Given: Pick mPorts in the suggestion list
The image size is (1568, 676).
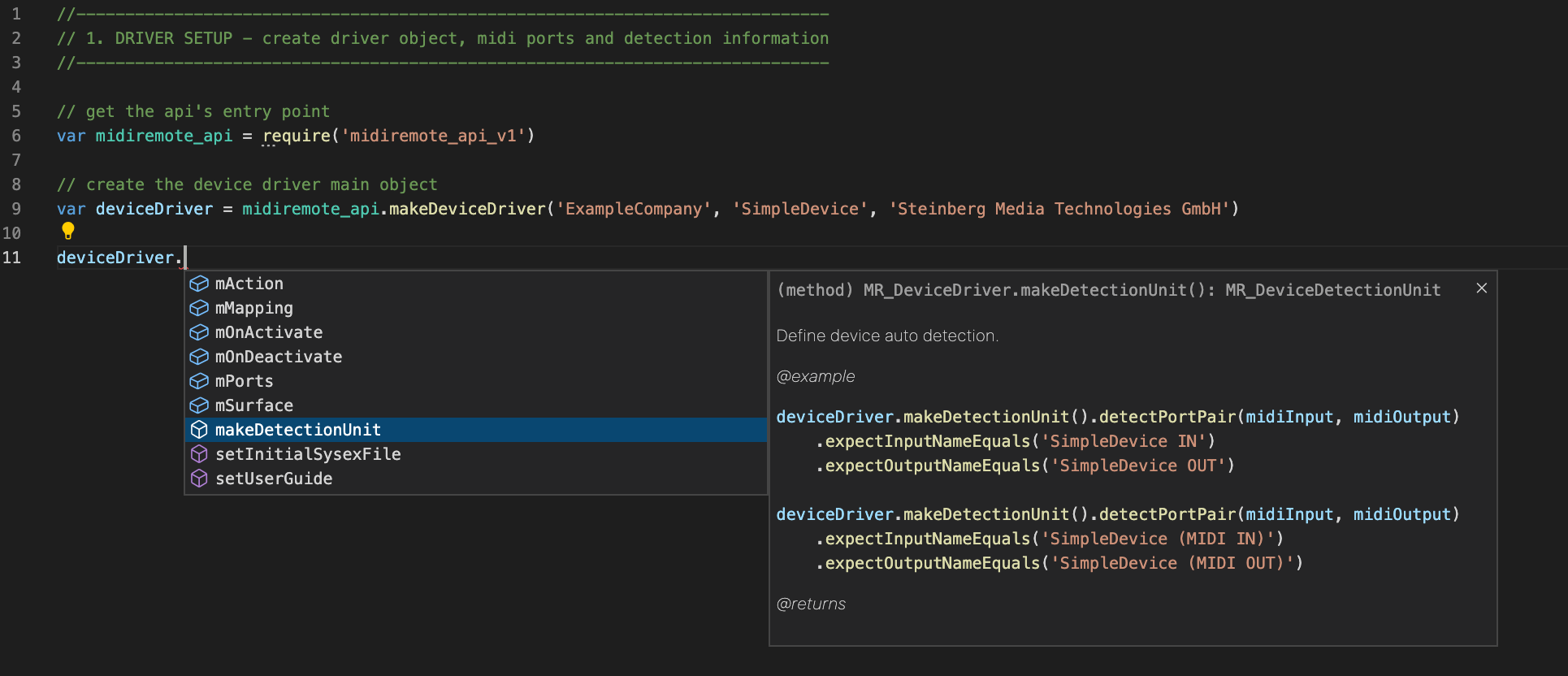Looking at the screenshot, I should [476, 381].
